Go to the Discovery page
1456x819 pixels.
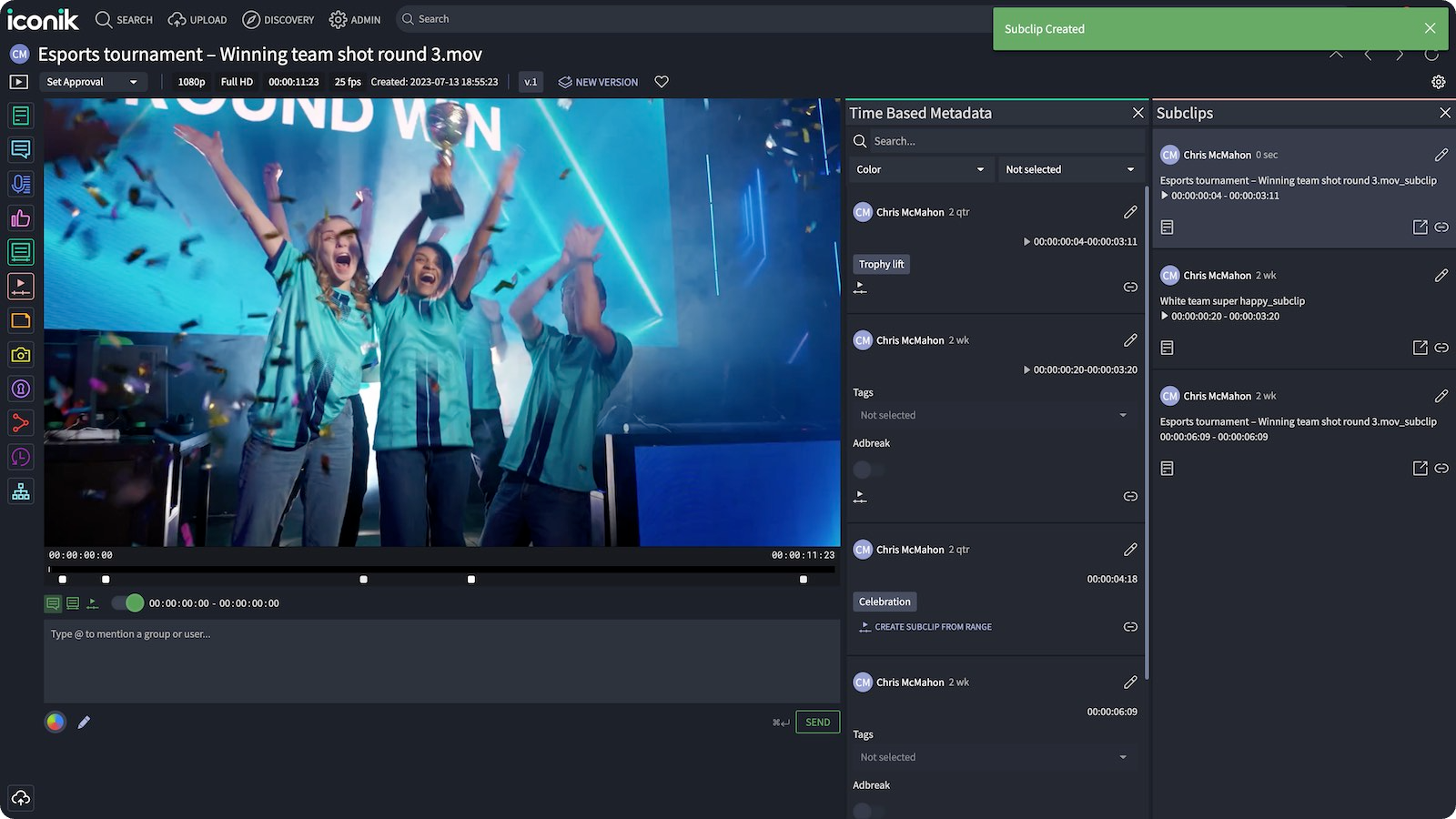click(278, 19)
